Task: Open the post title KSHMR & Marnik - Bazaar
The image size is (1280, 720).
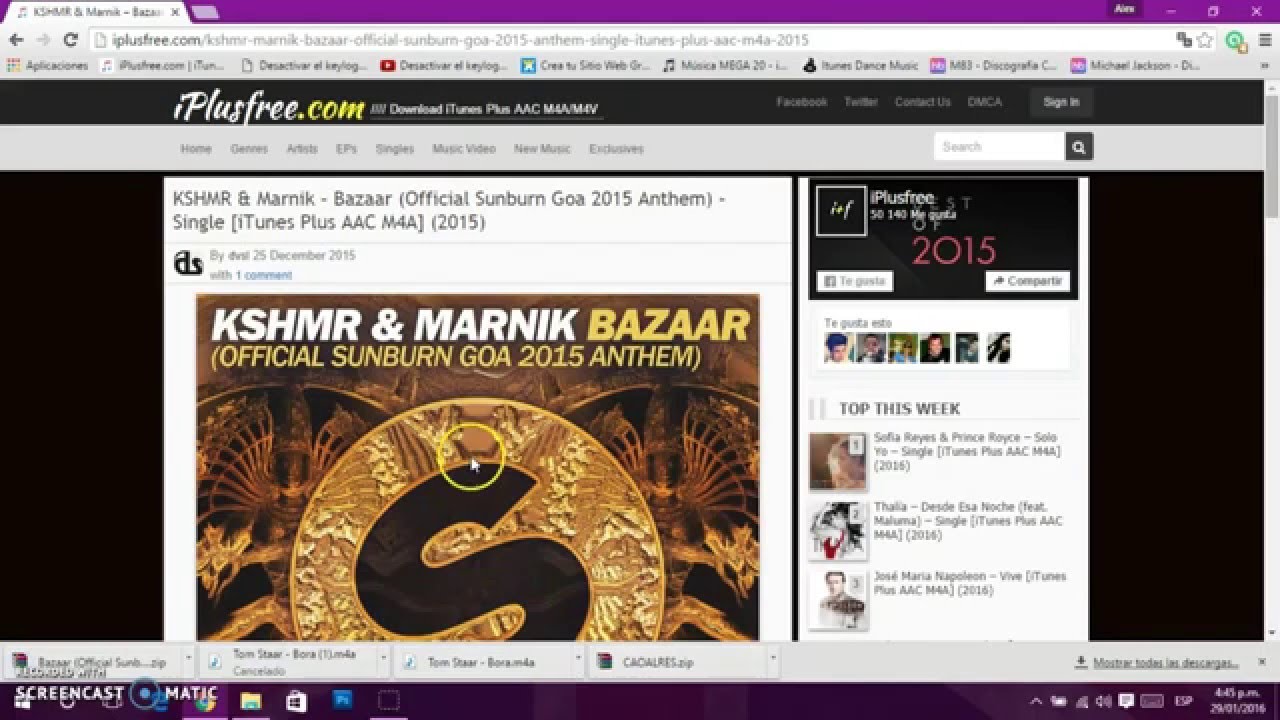Action: coord(449,210)
